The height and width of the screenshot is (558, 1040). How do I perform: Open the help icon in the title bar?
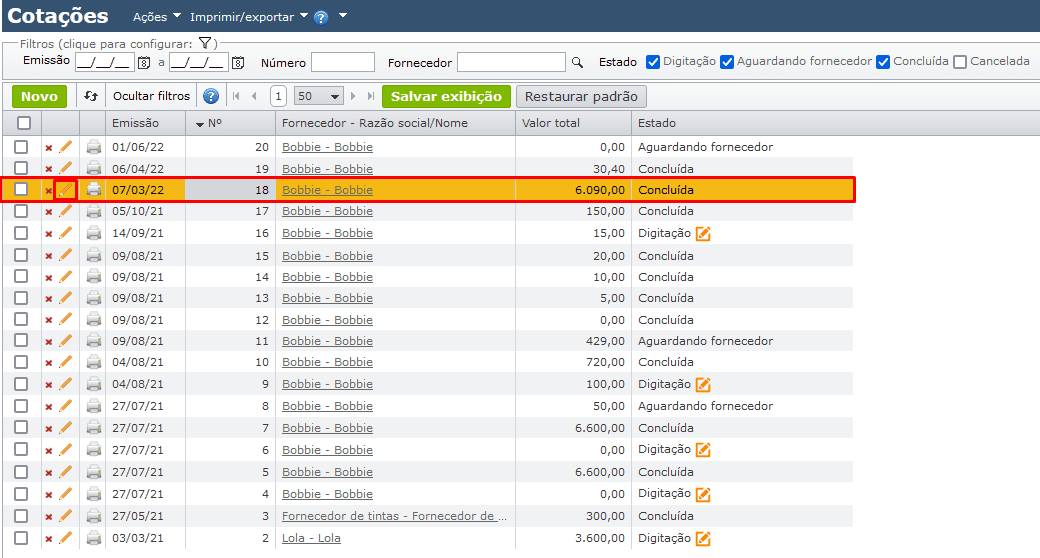tap(321, 17)
